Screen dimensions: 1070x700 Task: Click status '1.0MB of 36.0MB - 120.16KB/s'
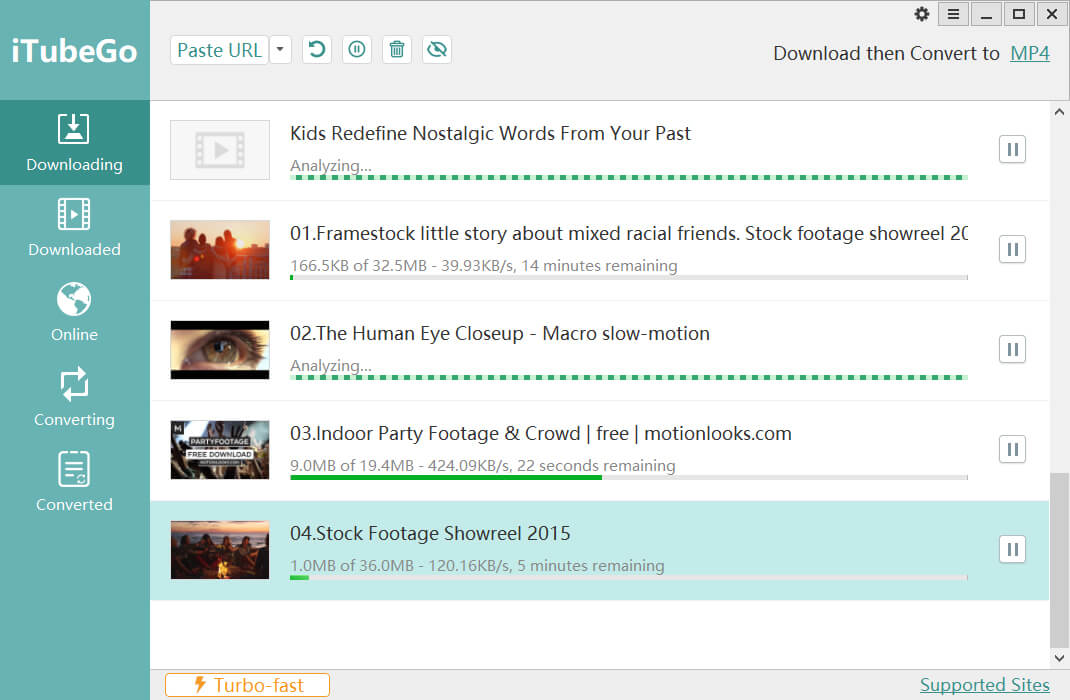(401, 566)
